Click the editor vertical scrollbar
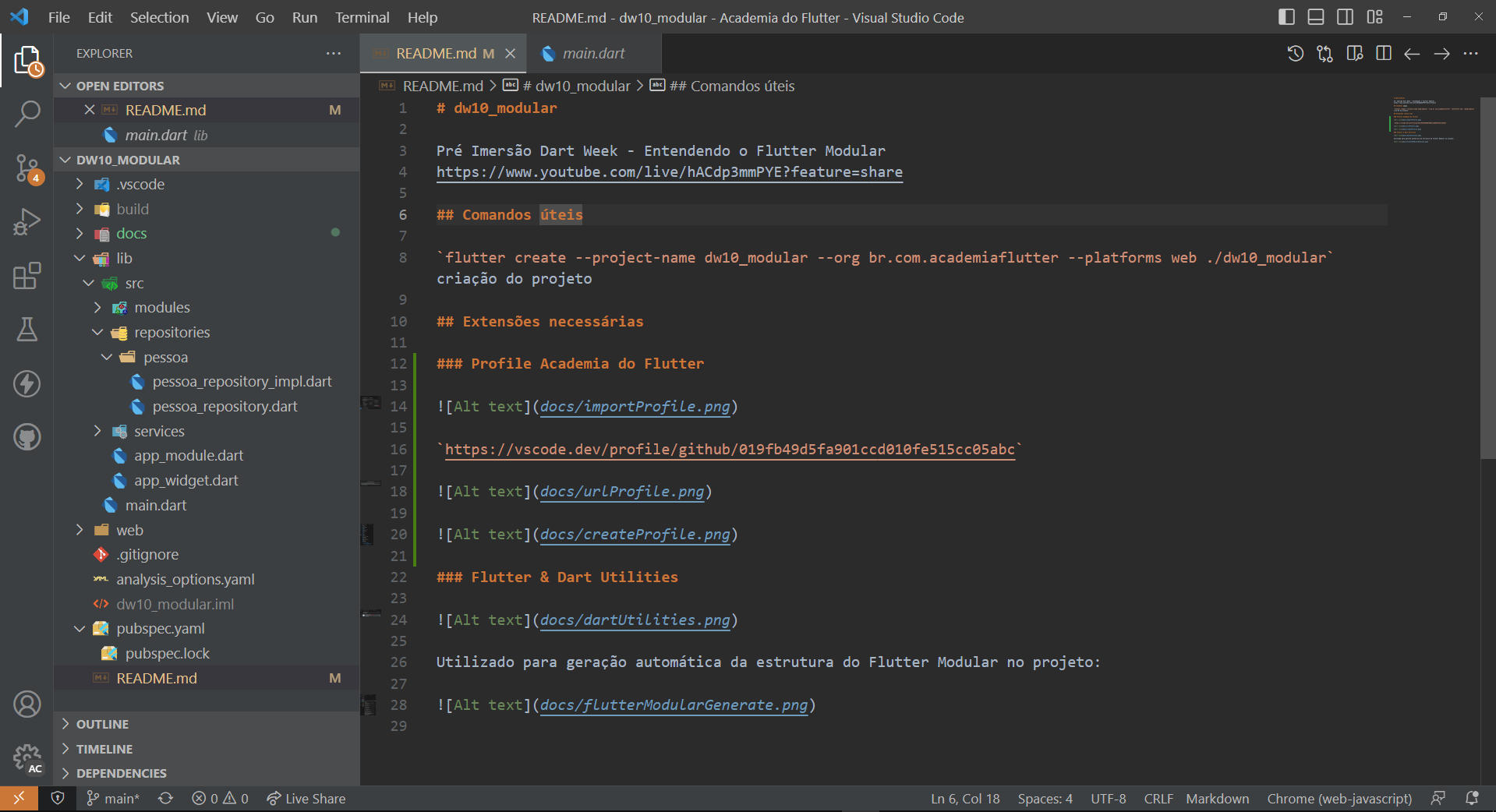The width and height of the screenshot is (1496, 812). point(1487,278)
